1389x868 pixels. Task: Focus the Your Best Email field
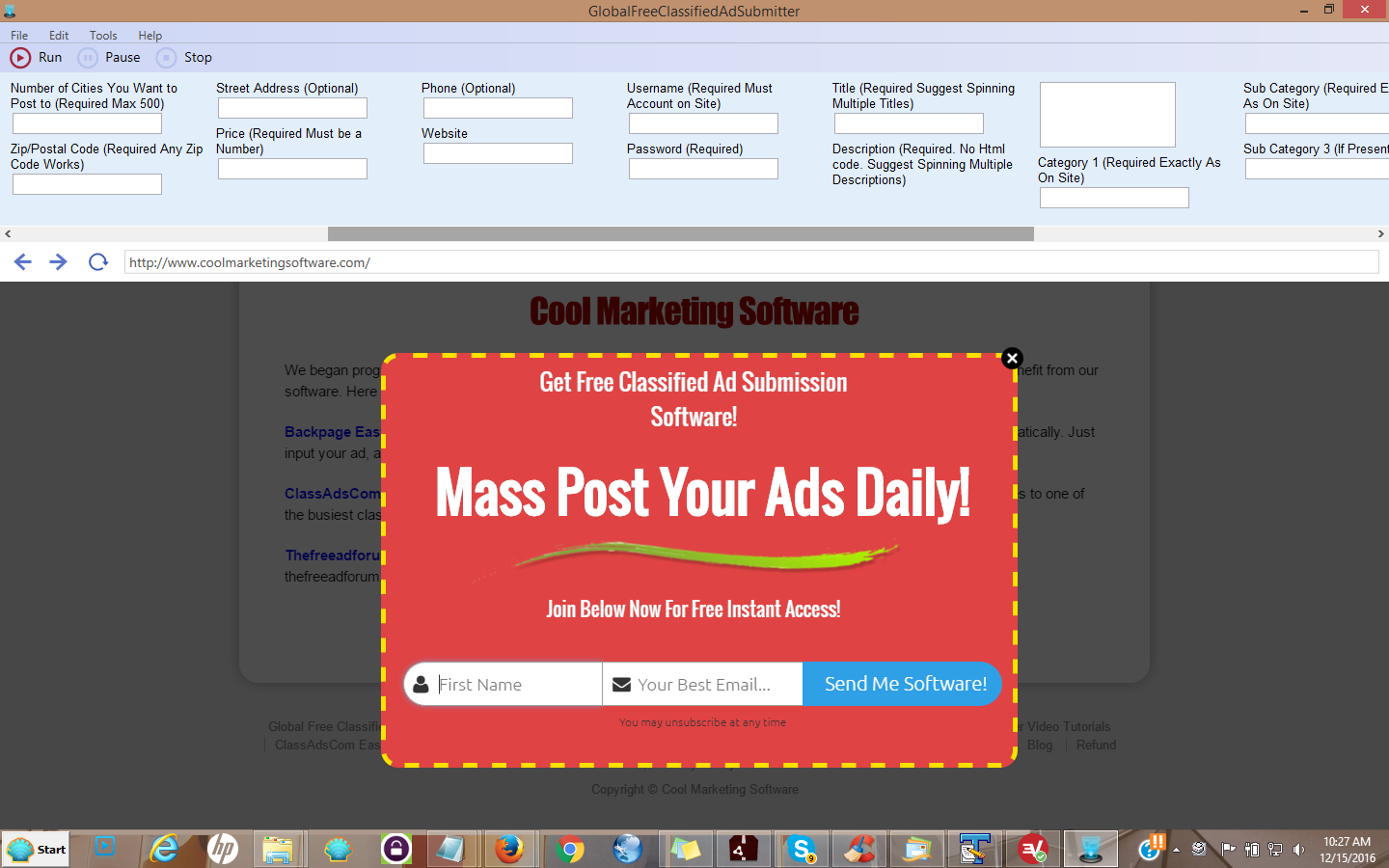[714, 685]
